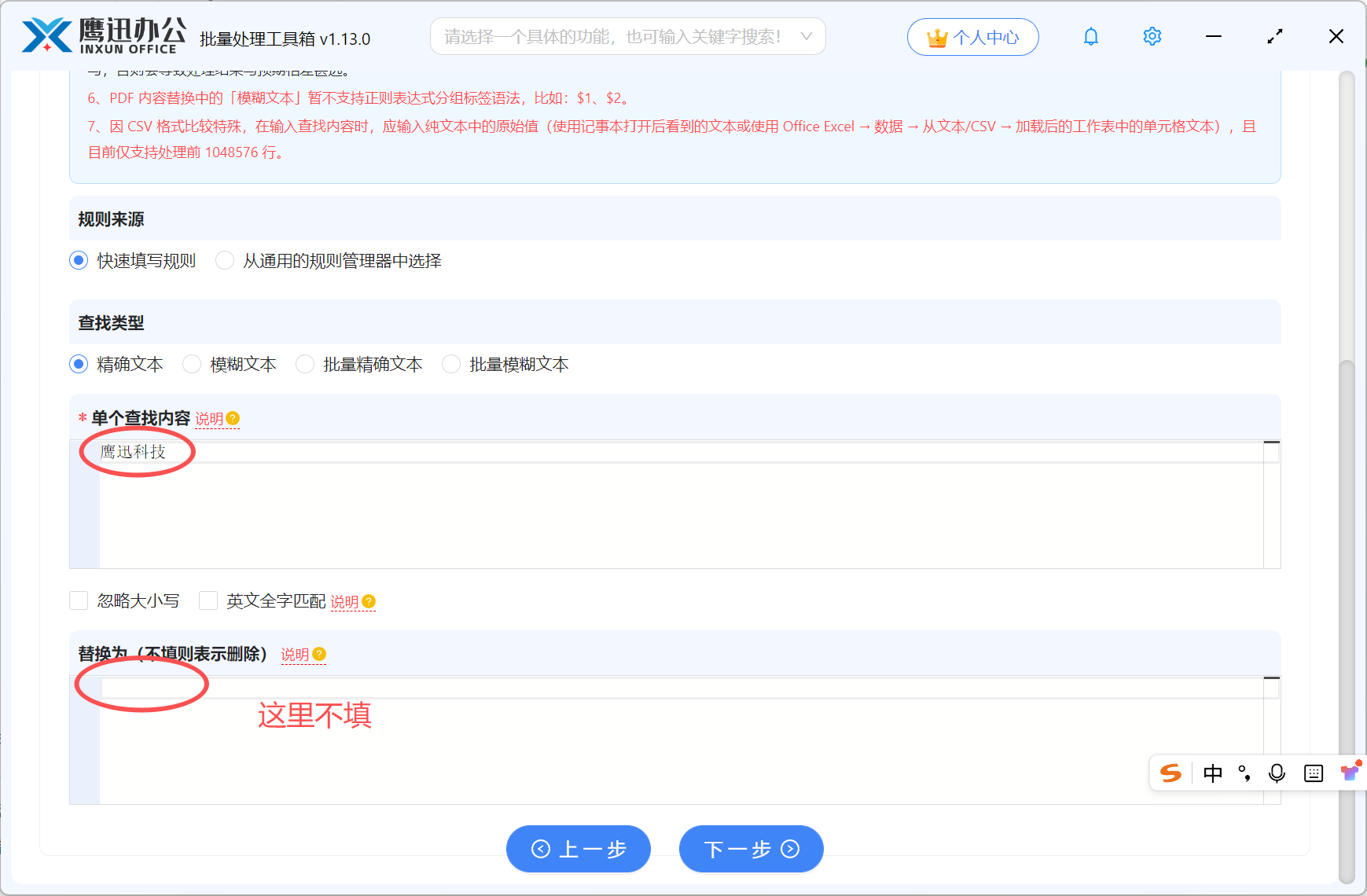1367x896 pixels.
Task: Open the Sogou skin/toolbox icon
Action: 1350,772
